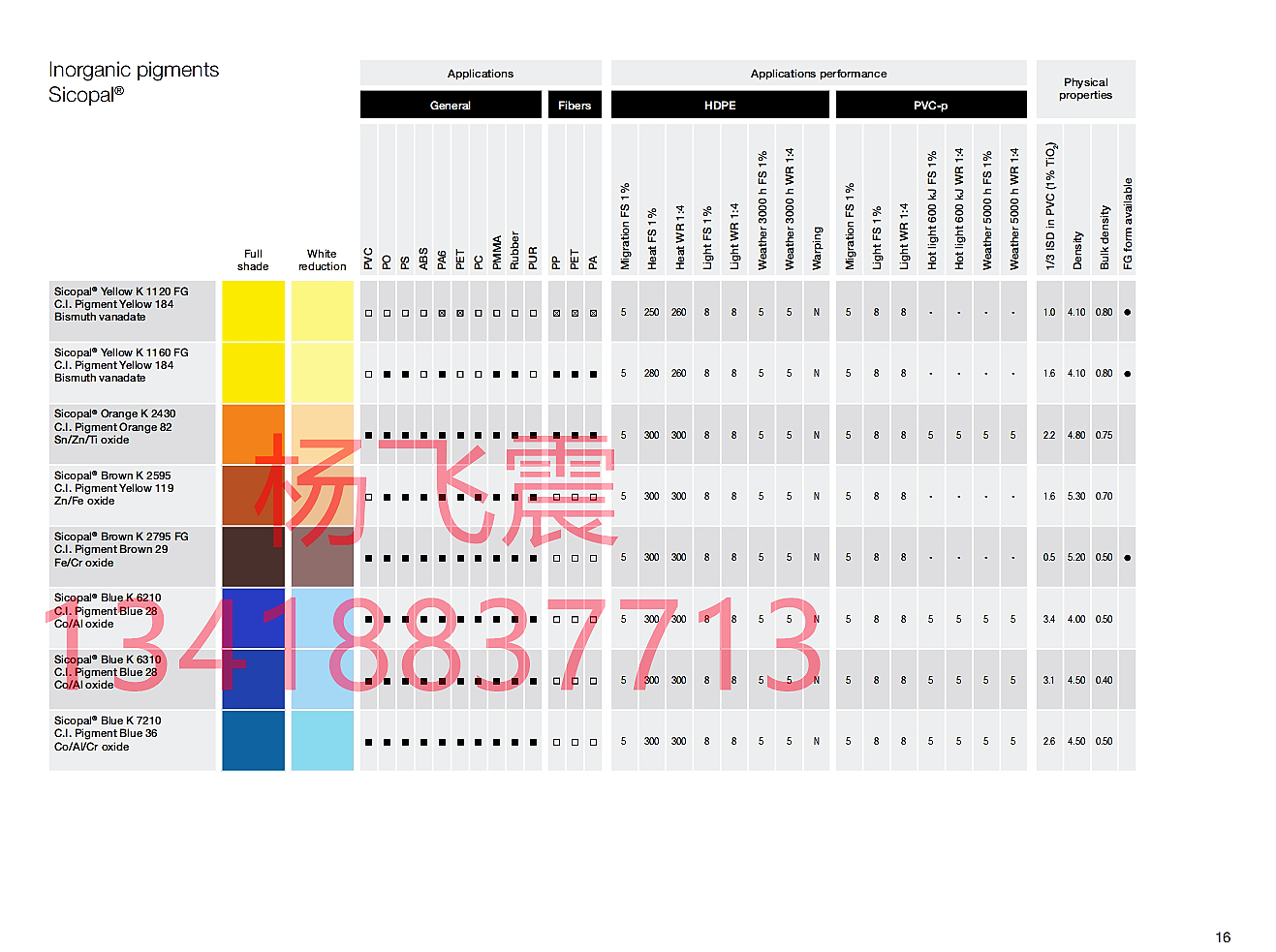Select the 'Applications performance' header

(x=819, y=74)
